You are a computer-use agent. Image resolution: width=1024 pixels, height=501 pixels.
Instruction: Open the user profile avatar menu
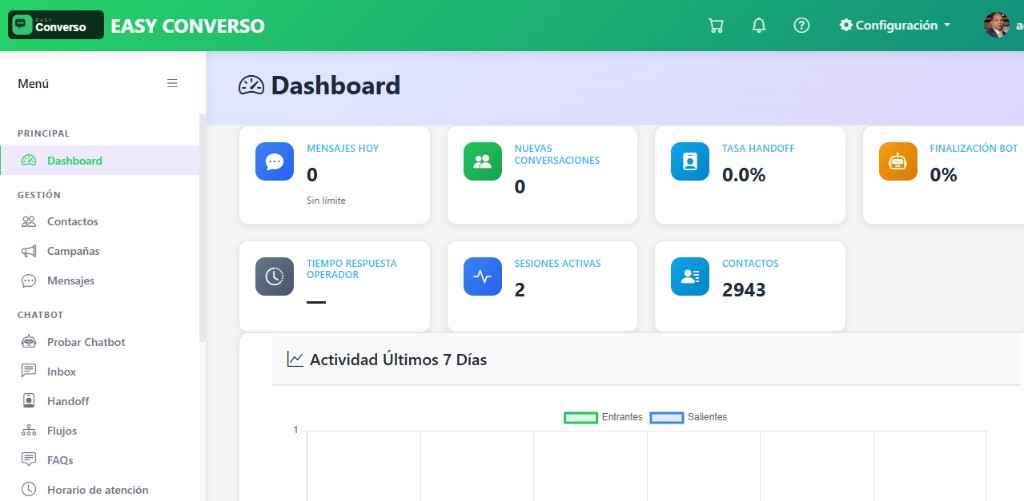point(997,25)
